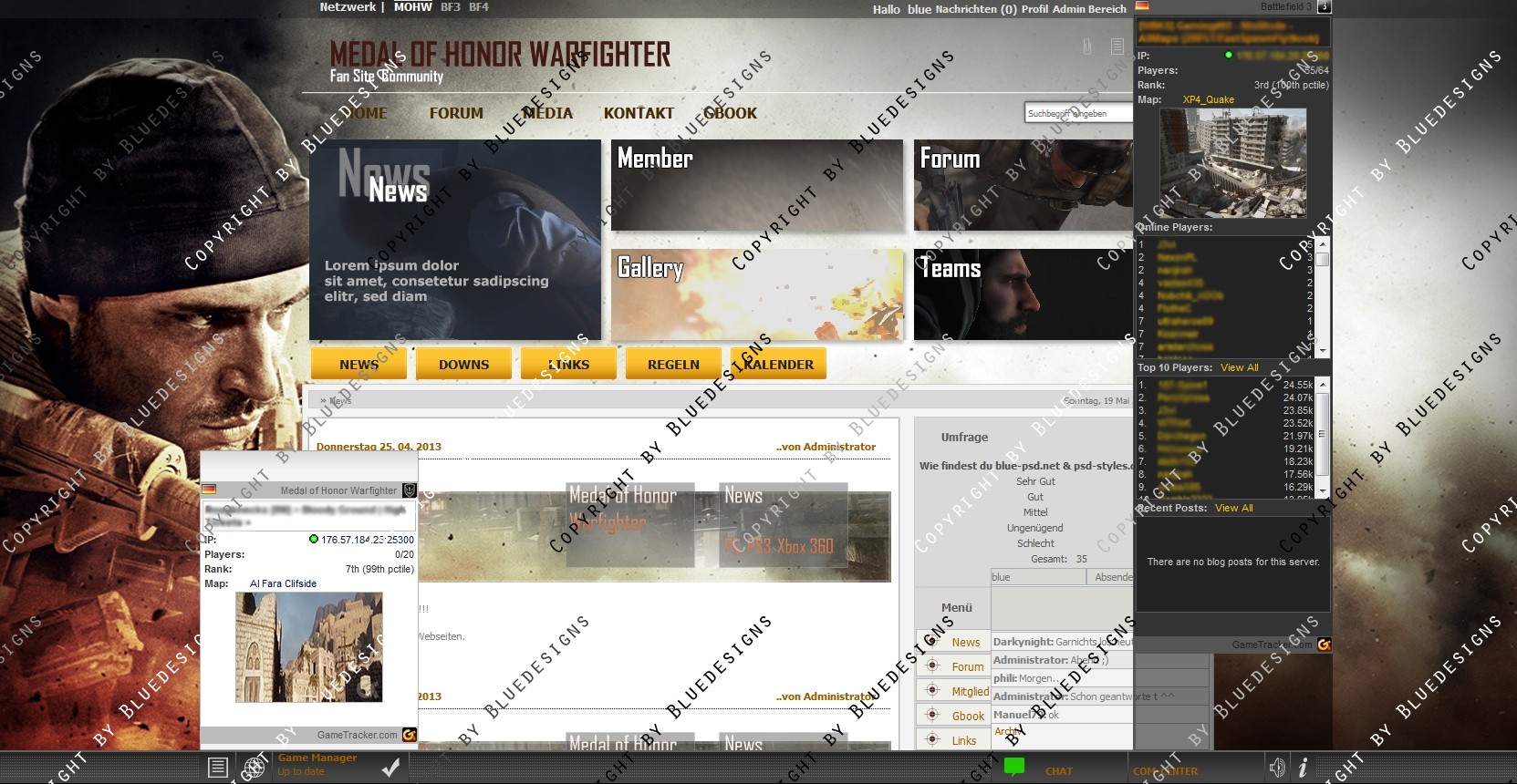Click the search field Suchbegriff eingeben

click(x=1077, y=113)
